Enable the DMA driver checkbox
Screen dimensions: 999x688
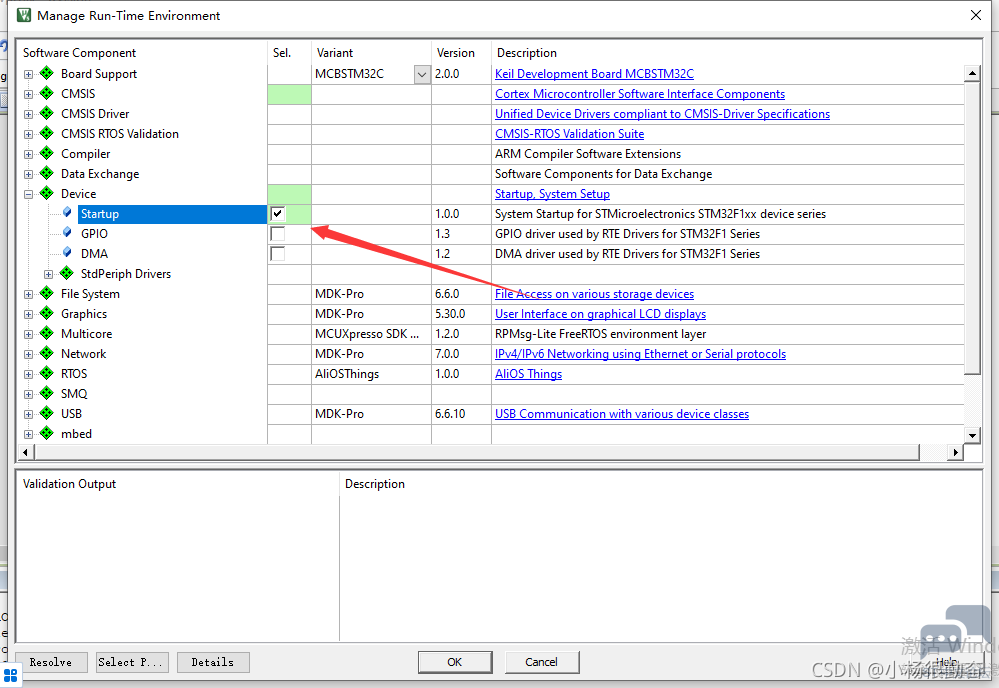pyautogui.click(x=278, y=254)
